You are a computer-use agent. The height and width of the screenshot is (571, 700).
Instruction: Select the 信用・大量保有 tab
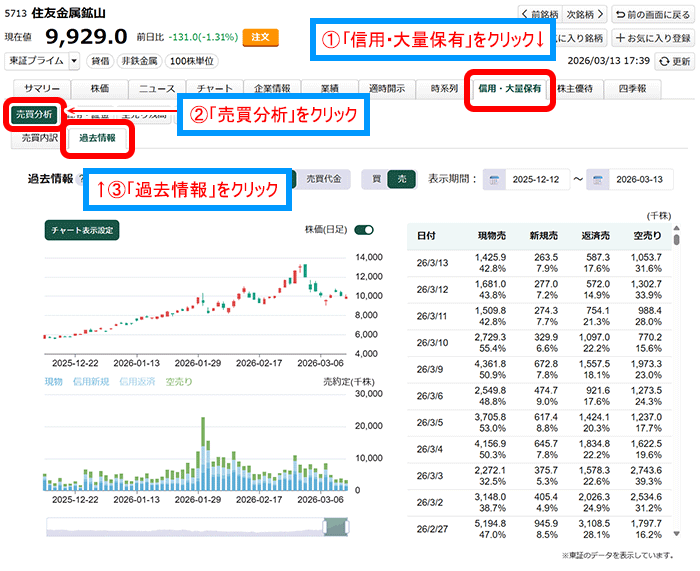(x=510, y=89)
